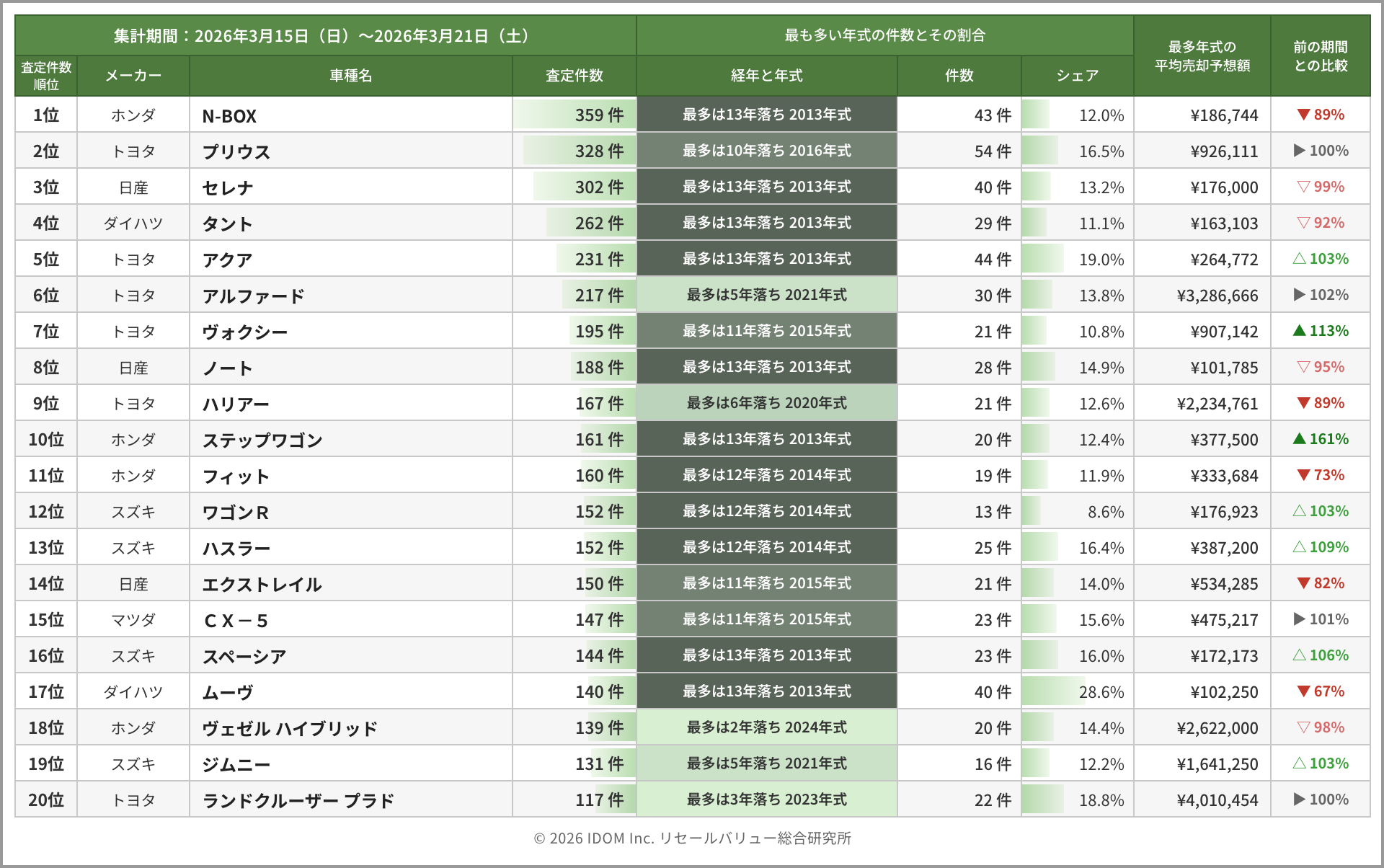Screen dimensions: 1384x868
Task: Click the 前の期間との比較 header cell
Action: tap(1320, 56)
